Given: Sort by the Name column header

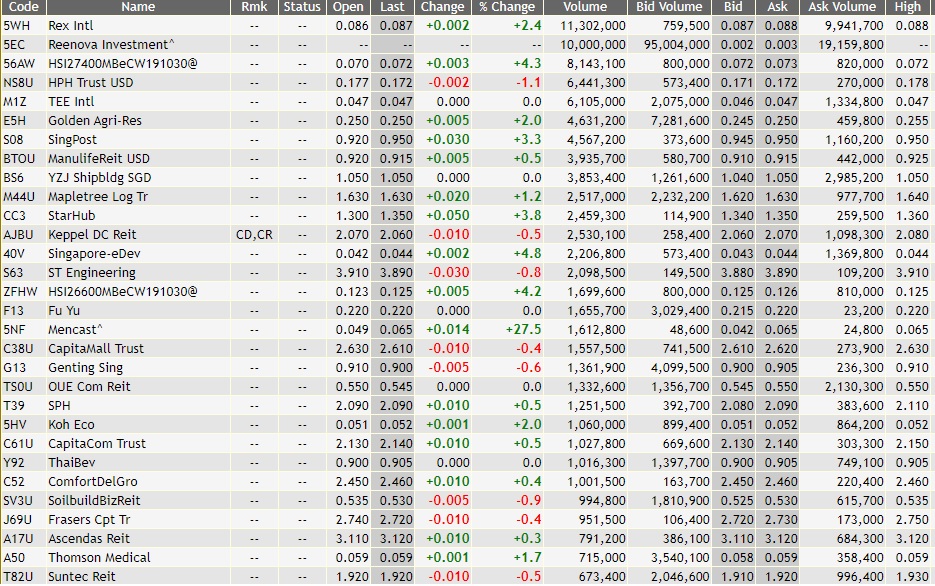Looking at the screenshot, I should [138, 7].
